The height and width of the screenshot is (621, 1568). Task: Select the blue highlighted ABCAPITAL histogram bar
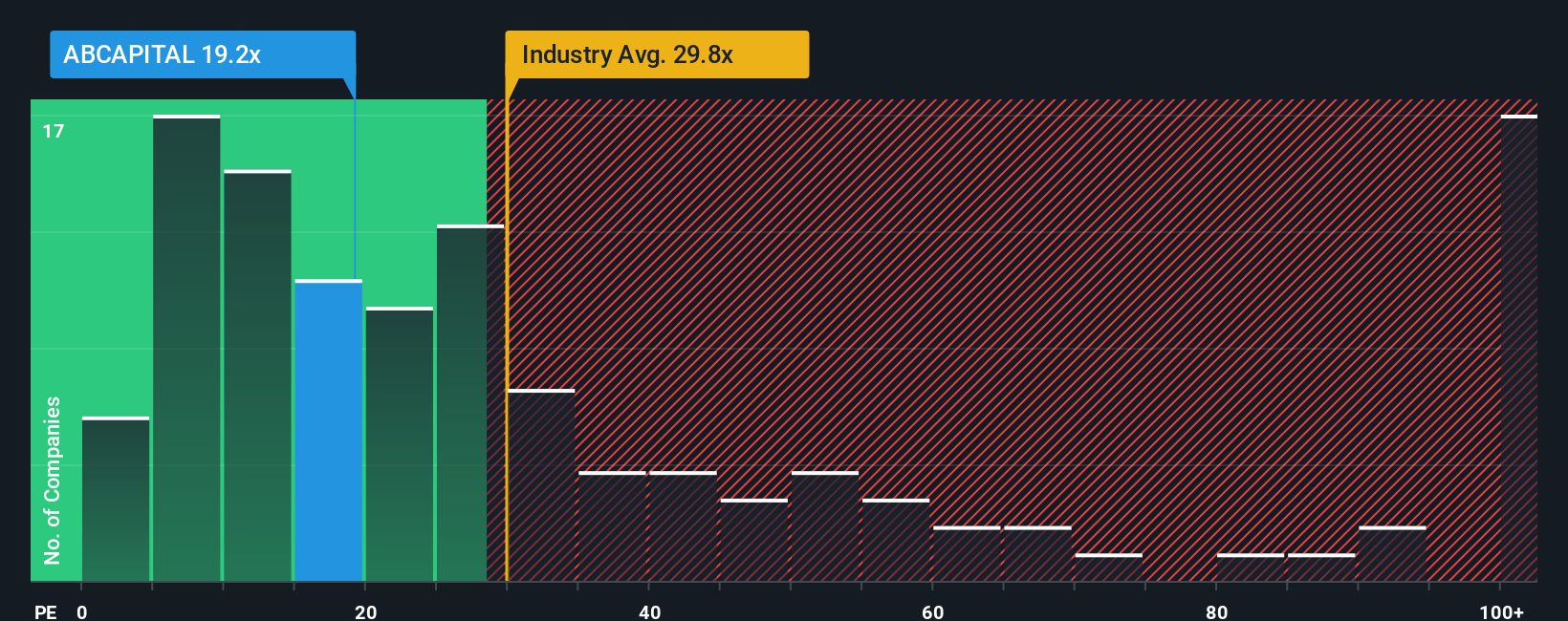(x=329, y=431)
